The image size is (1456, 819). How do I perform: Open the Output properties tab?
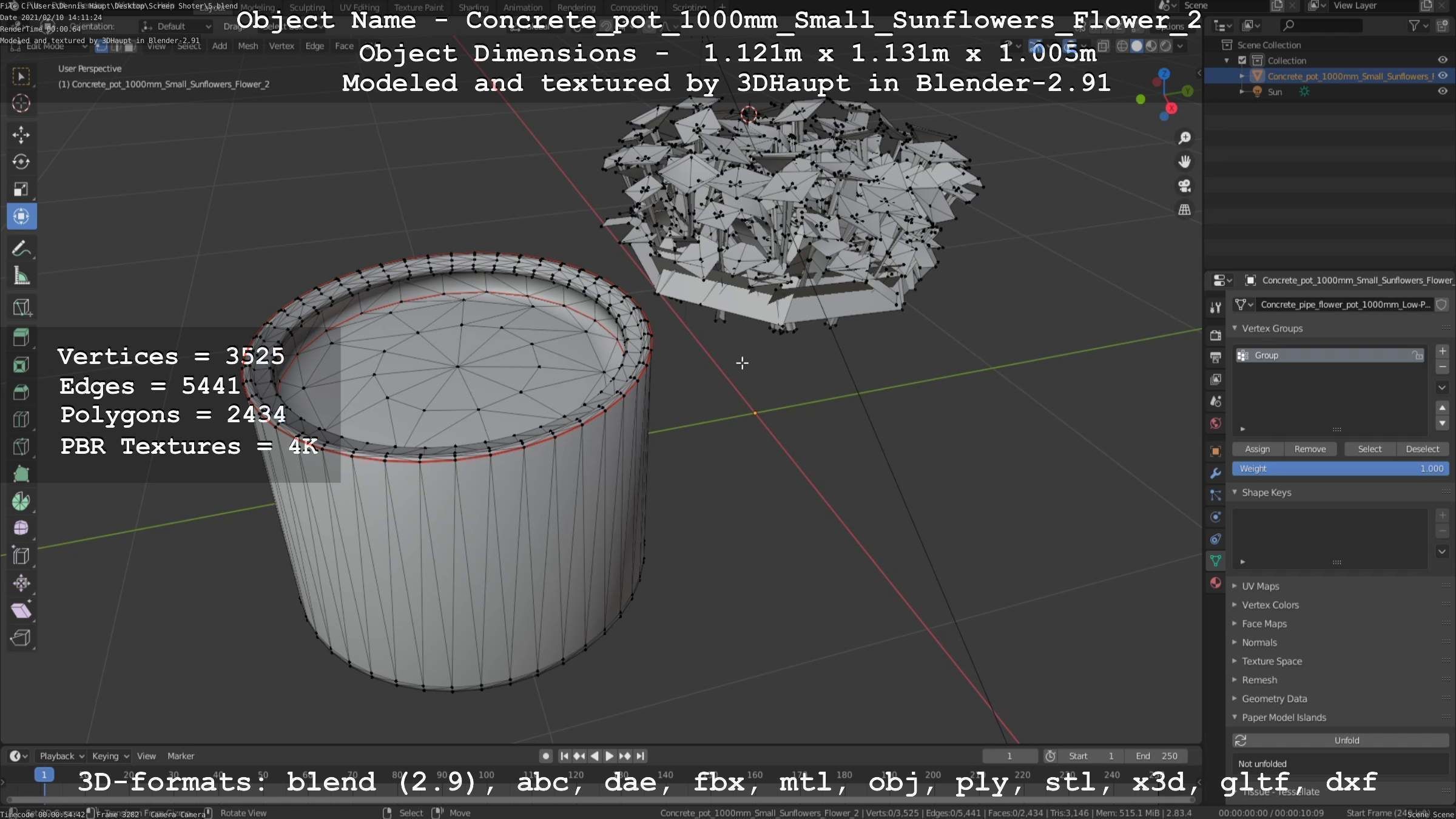click(x=1215, y=357)
